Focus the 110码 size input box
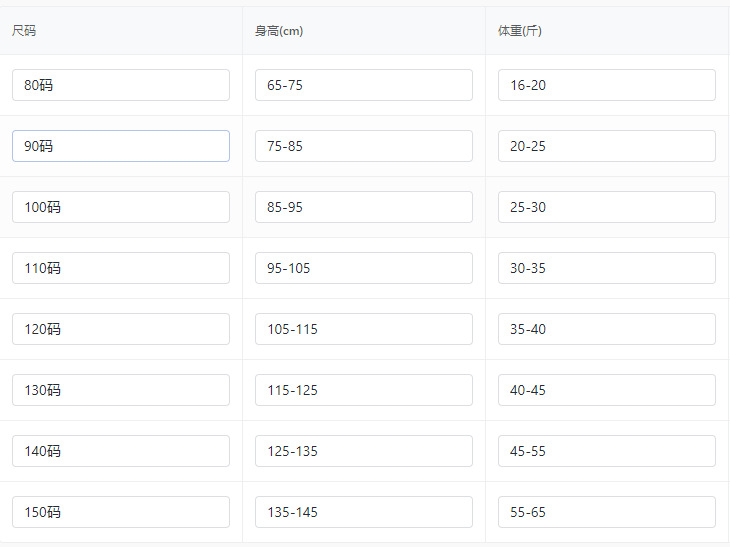The height and width of the screenshot is (547, 730). coord(121,268)
